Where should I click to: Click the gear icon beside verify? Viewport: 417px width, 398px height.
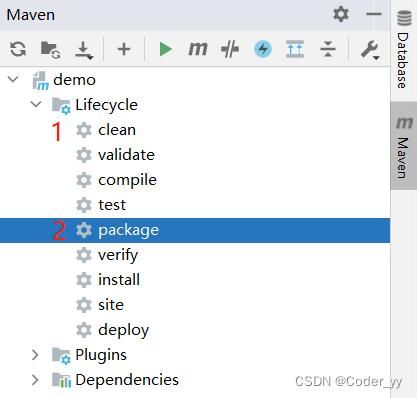[x=84, y=255]
